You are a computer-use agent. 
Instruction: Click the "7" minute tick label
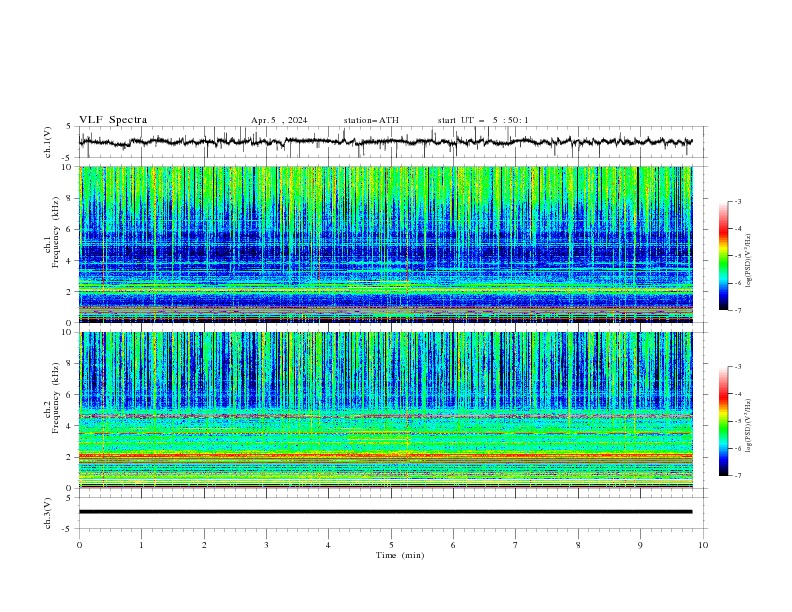tap(516, 545)
